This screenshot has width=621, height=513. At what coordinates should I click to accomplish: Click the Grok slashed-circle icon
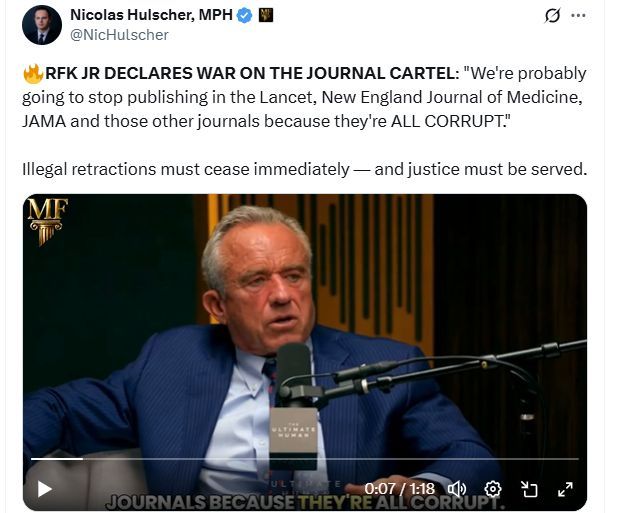click(552, 15)
